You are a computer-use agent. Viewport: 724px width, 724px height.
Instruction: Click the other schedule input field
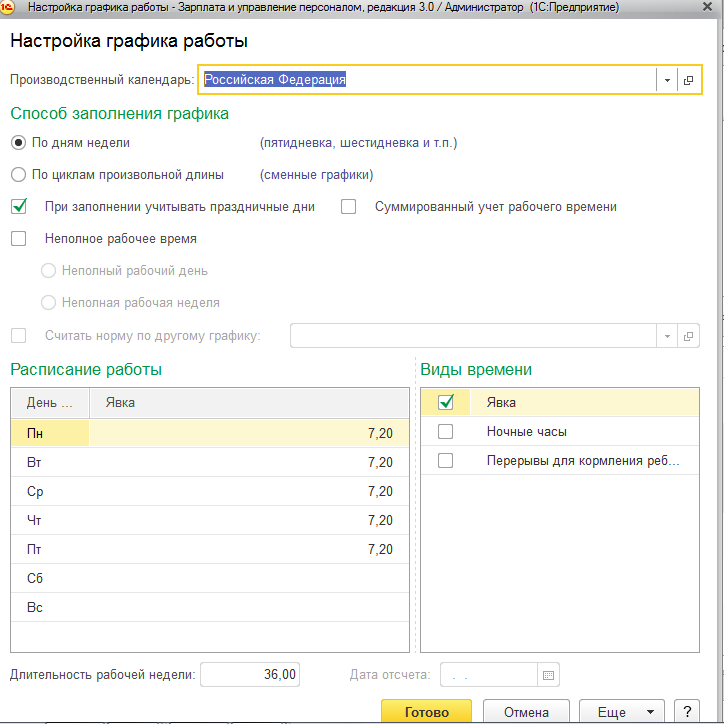coord(473,336)
